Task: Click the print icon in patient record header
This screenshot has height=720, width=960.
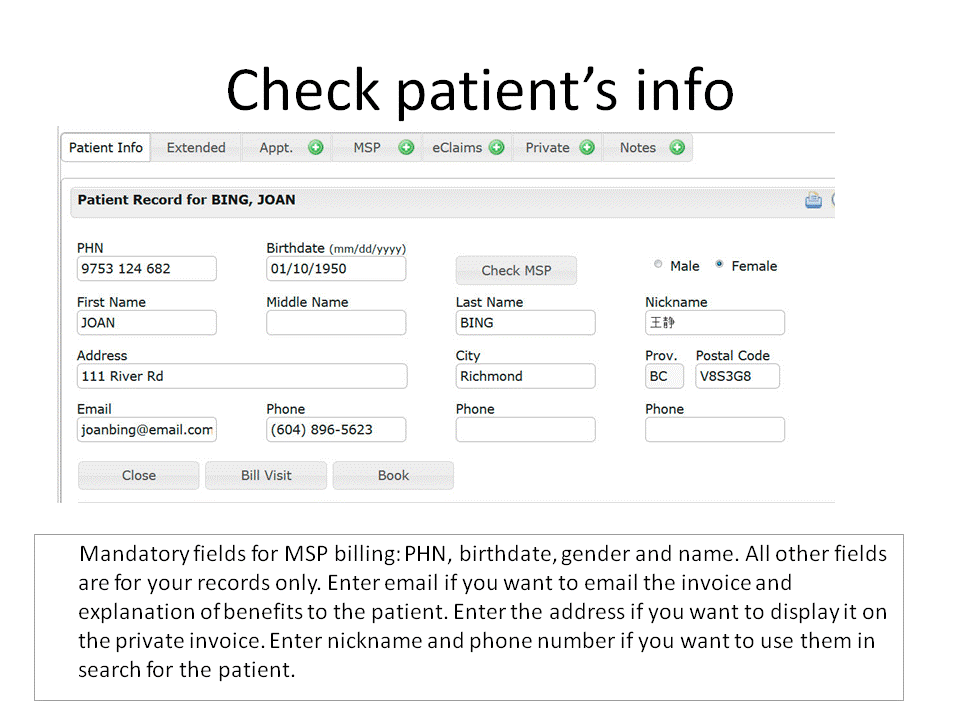Action: point(813,200)
